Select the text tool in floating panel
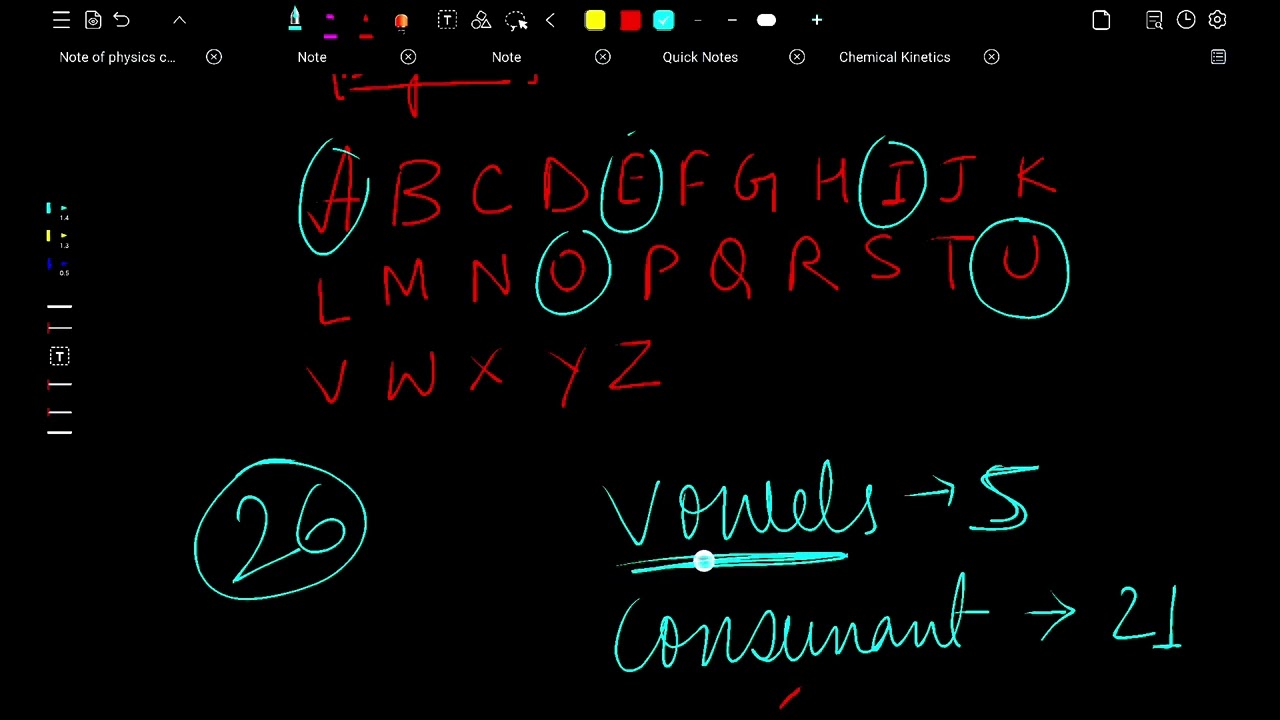The width and height of the screenshot is (1280, 720). click(59, 356)
